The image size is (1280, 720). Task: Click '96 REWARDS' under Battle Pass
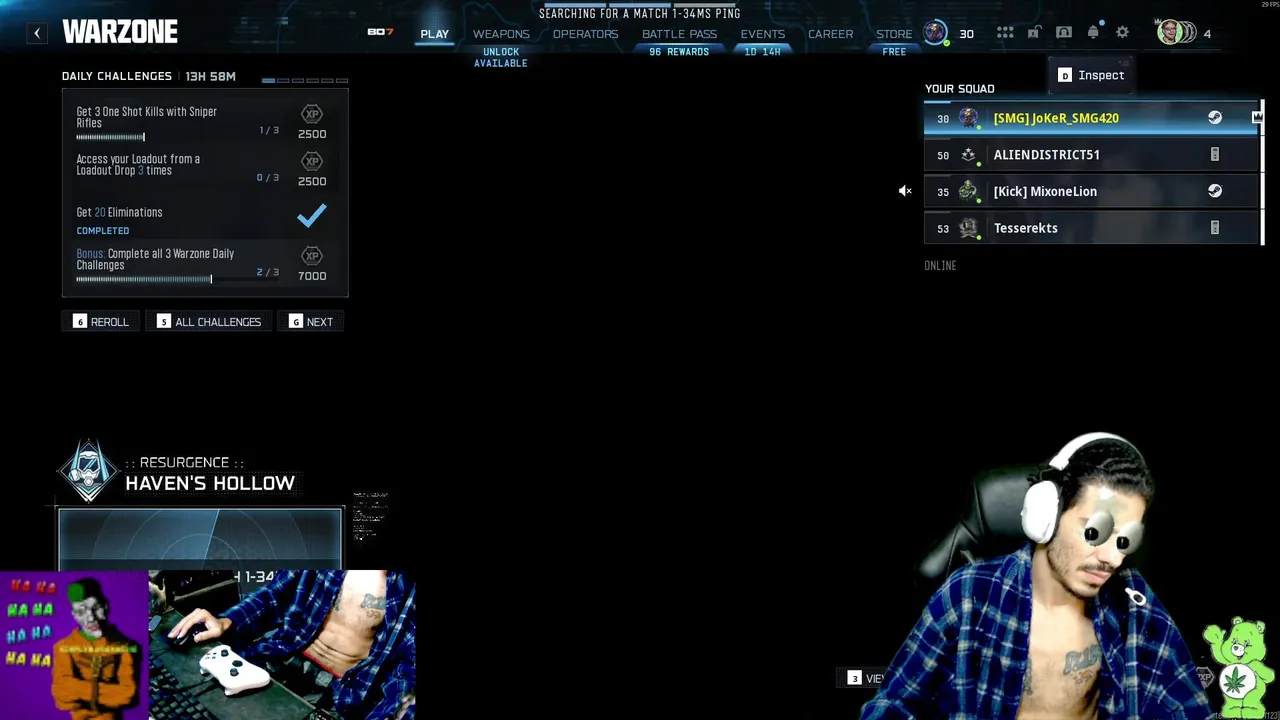[x=679, y=52]
